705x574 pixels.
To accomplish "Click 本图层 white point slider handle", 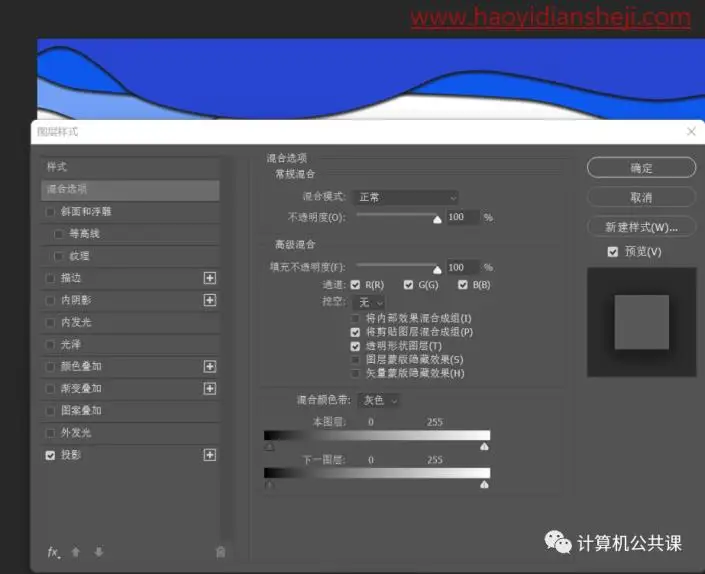I will click(x=484, y=446).
